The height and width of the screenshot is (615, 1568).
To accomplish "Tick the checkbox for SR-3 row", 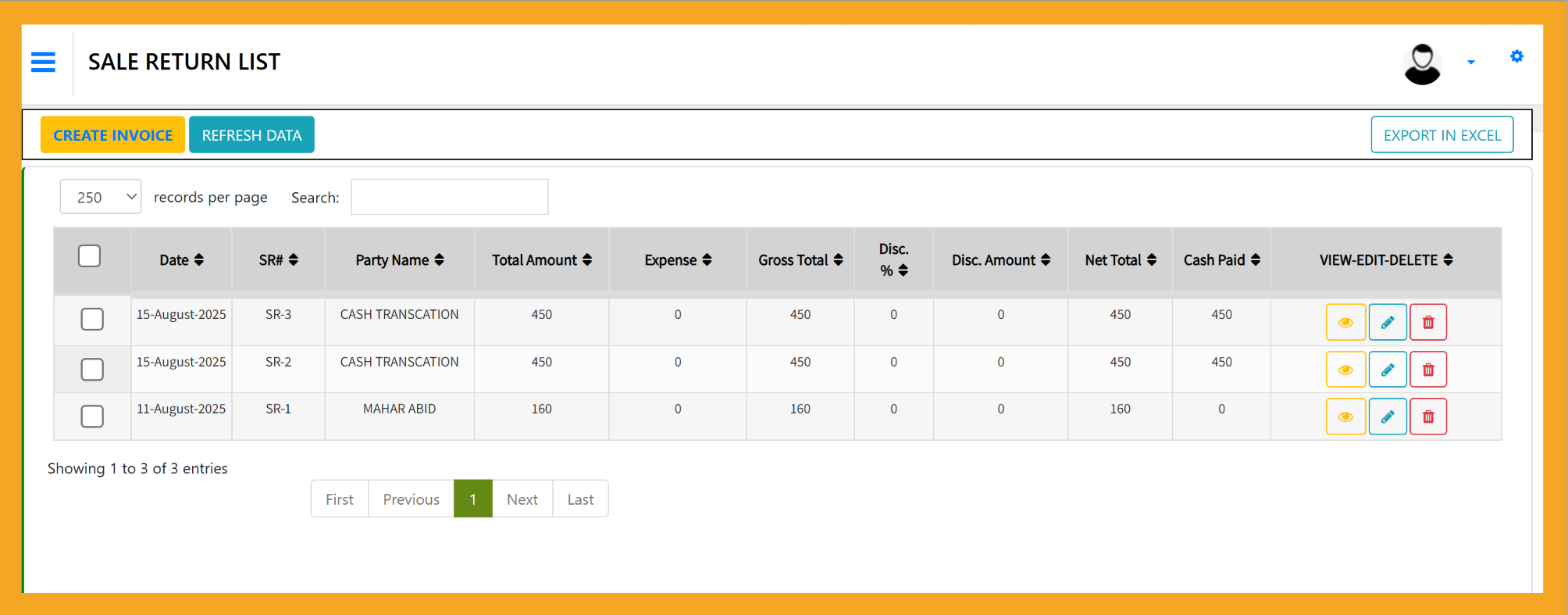I will (92, 319).
